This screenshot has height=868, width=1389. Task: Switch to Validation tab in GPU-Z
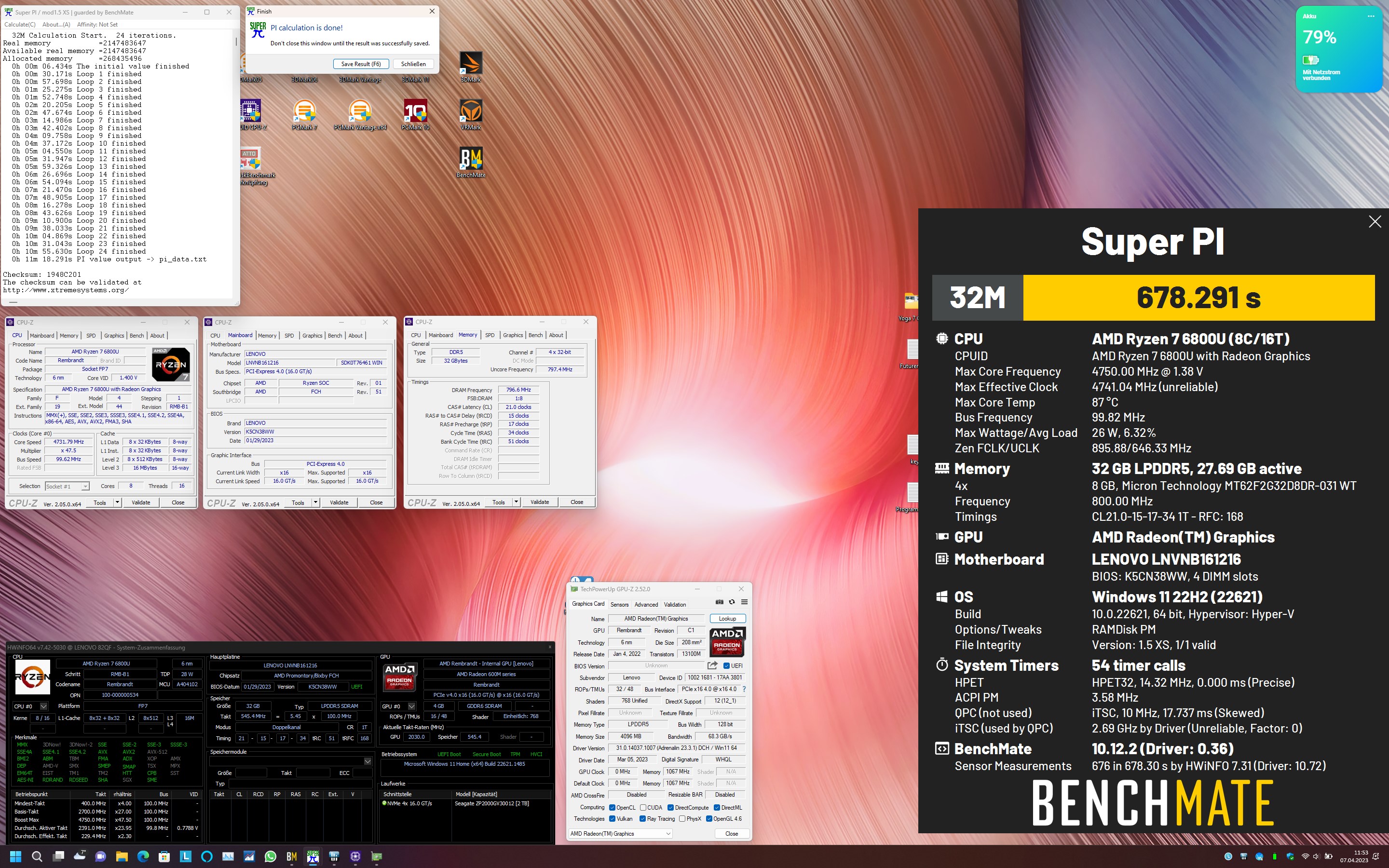pyautogui.click(x=675, y=605)
